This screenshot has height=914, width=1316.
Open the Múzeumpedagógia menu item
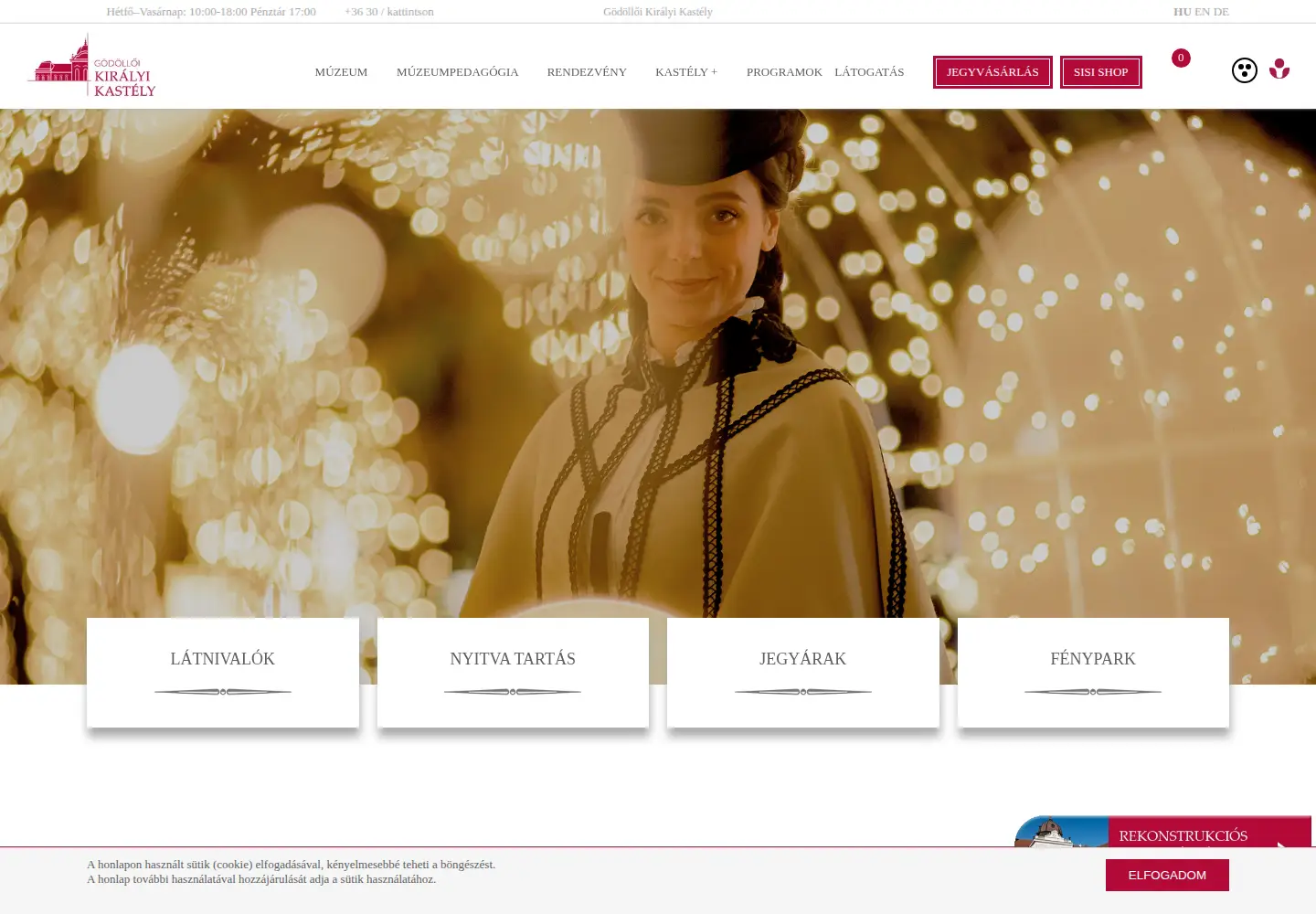457,72
